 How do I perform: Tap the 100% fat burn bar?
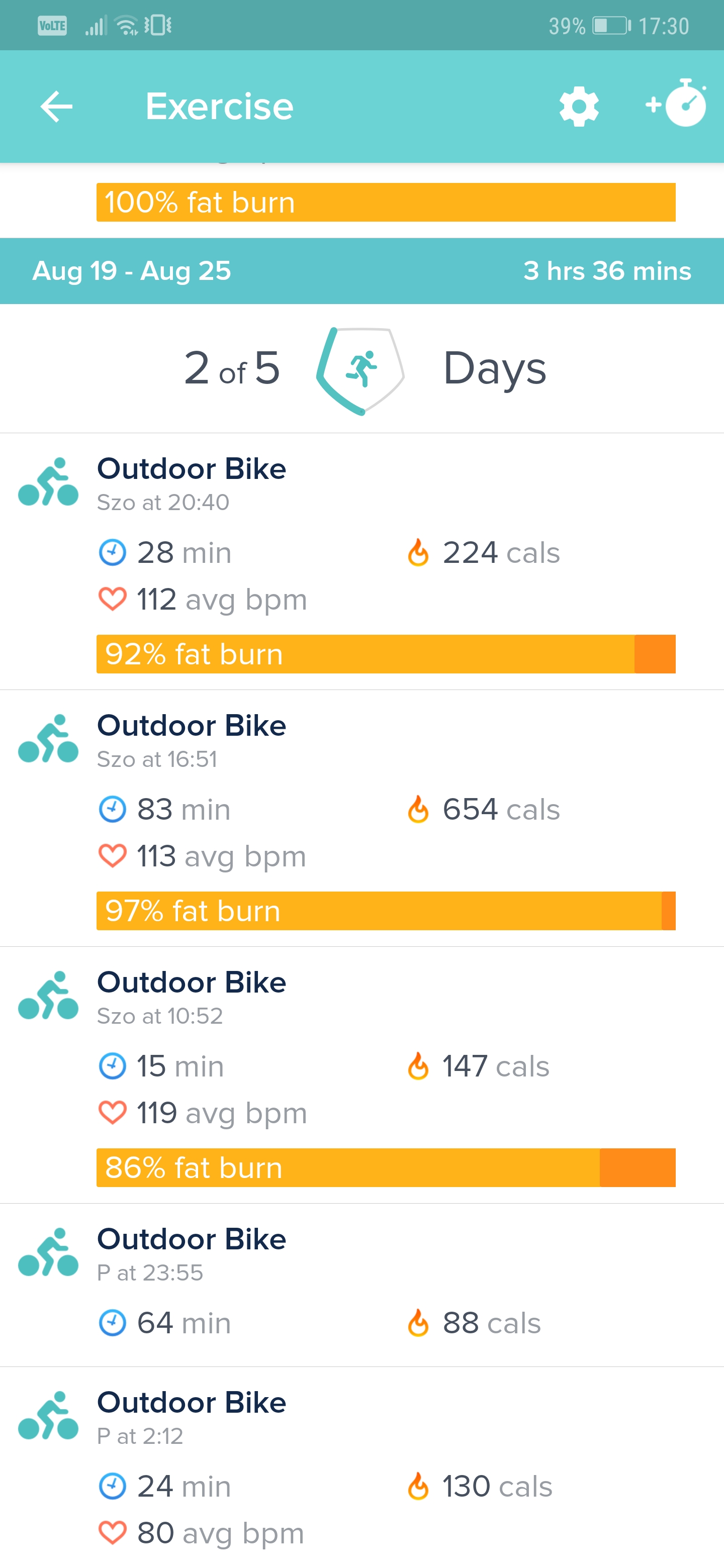[x=386, y=202]
